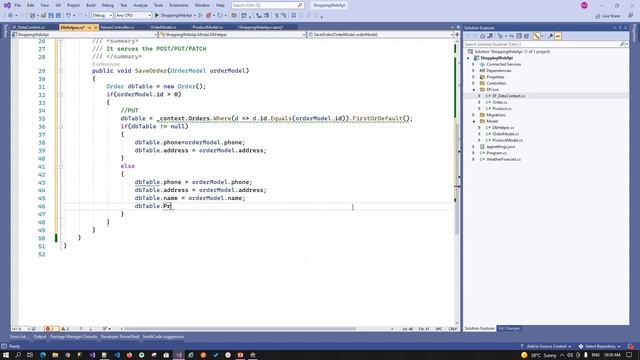Image resolution: width=640 pixels, height=360 pixels.
Task: Expand the Controllers folder
Action: [473, 83]
